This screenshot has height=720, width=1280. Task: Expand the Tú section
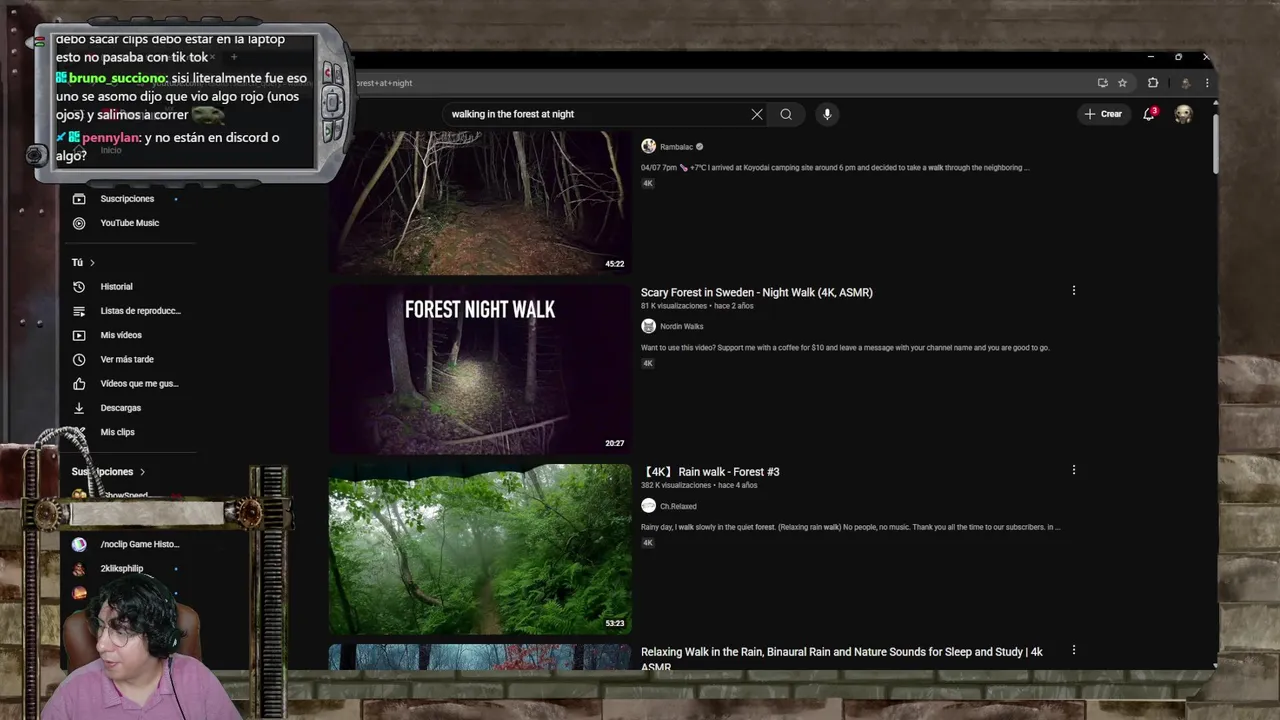(x=83, y=262)
